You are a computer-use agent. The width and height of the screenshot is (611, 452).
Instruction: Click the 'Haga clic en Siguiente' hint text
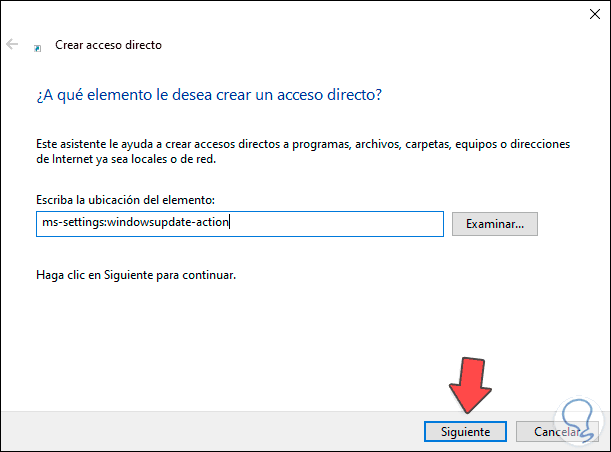(x=135, y=273)
